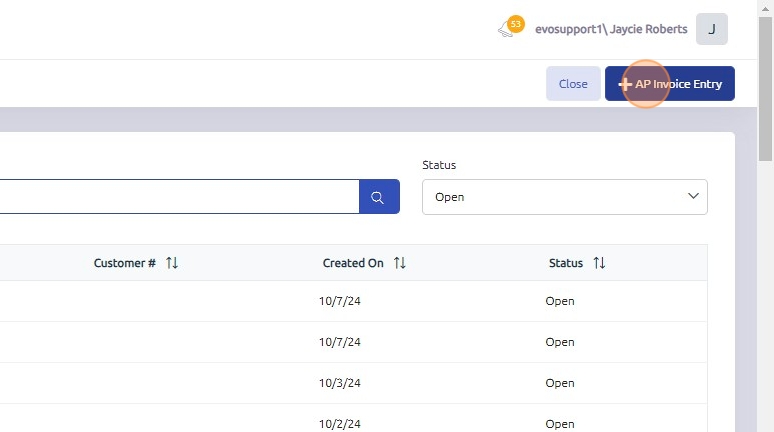Click the Status column header label

coord(565,263)
